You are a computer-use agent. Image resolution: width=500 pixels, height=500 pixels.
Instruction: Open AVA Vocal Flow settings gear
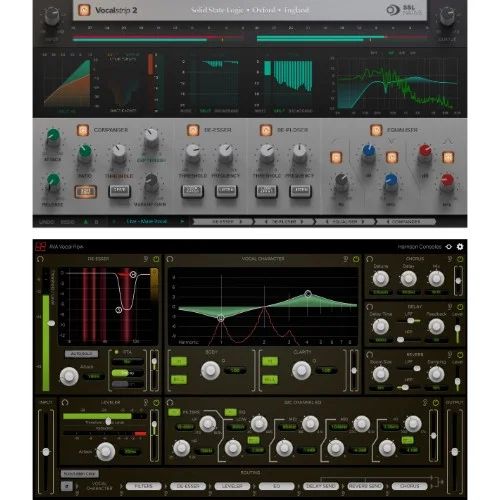460,247
